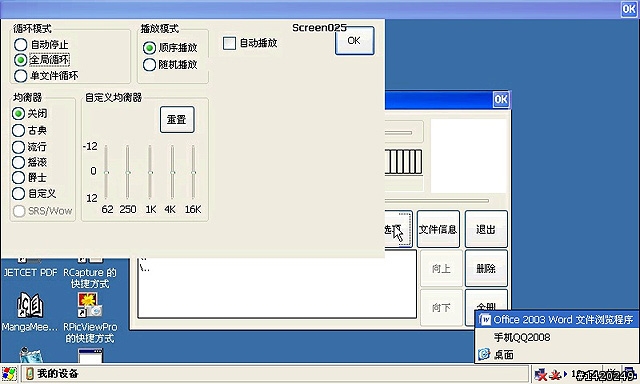Click the OK button on player title bar
Image resolution: width=640 pixels, height=384 pixels.
tap(501, 99)
